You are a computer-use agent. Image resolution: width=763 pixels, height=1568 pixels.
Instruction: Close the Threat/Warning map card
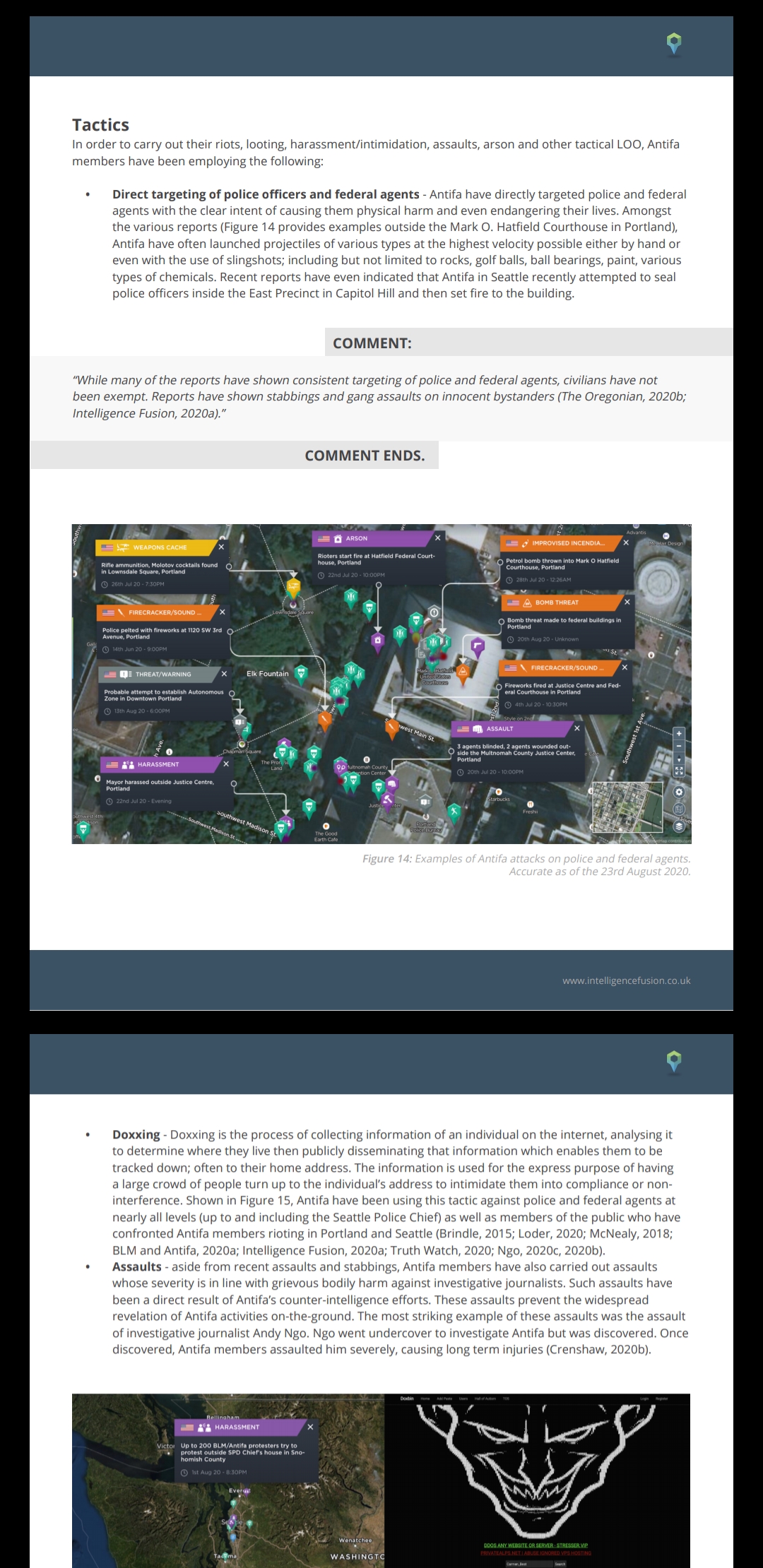(x=224, y=674)
